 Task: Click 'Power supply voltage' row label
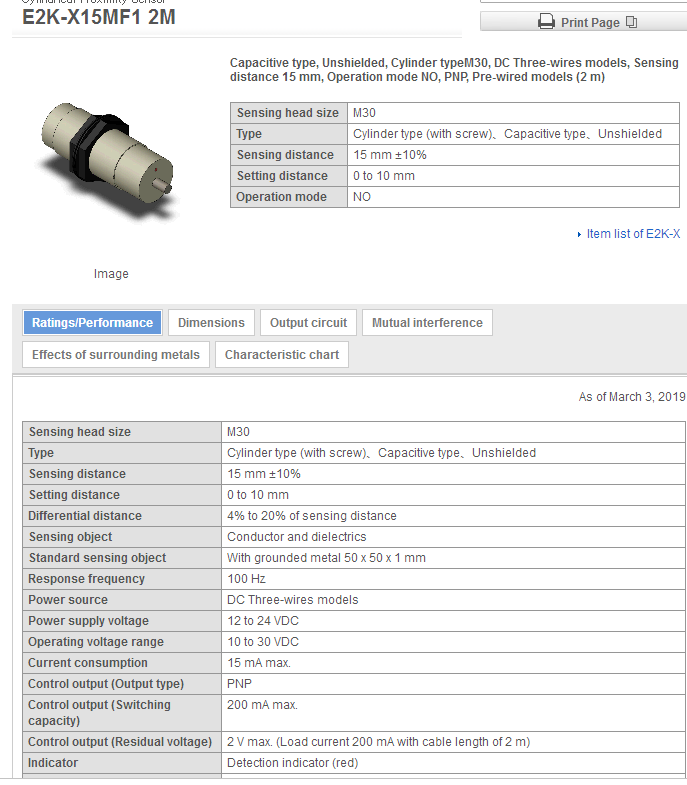tap(88, 621)
